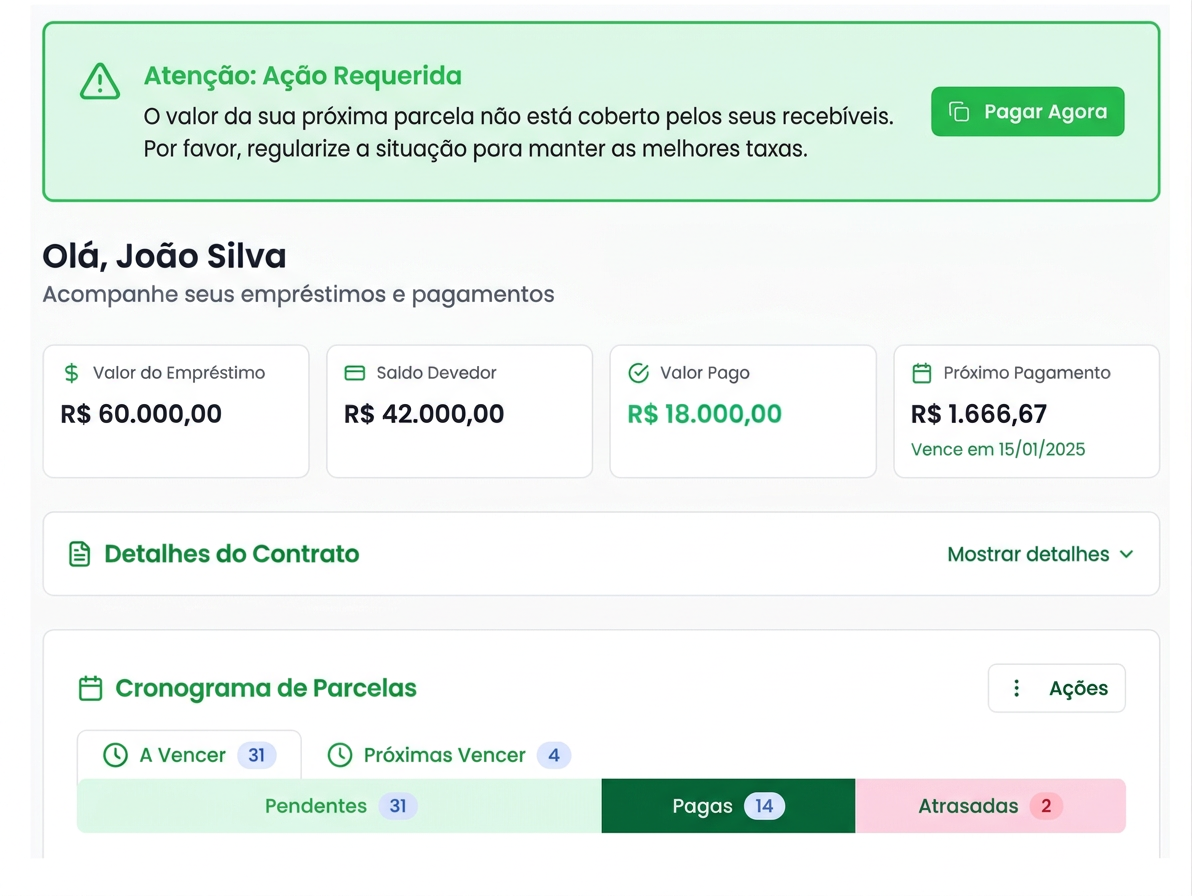Expand Mostrar detalhes in Detalhes do Contrato
The width and height of the screenshot is (1192, 896).
pos(1030,554)
